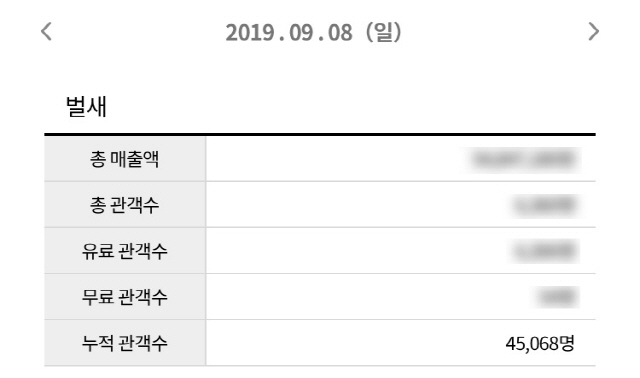Click the blurred total revenue value

524,160
